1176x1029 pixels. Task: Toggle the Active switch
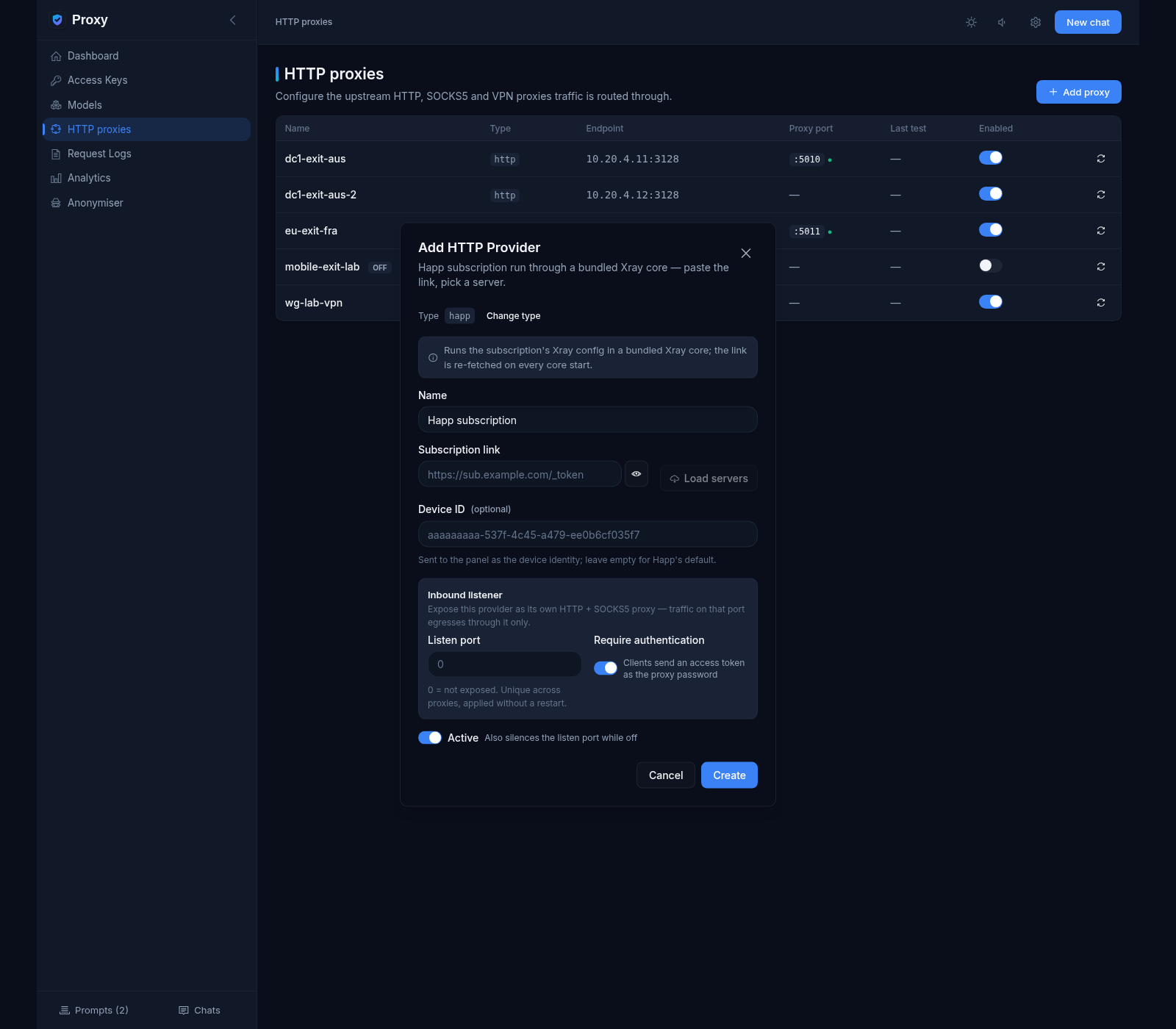tap(430, 738)
